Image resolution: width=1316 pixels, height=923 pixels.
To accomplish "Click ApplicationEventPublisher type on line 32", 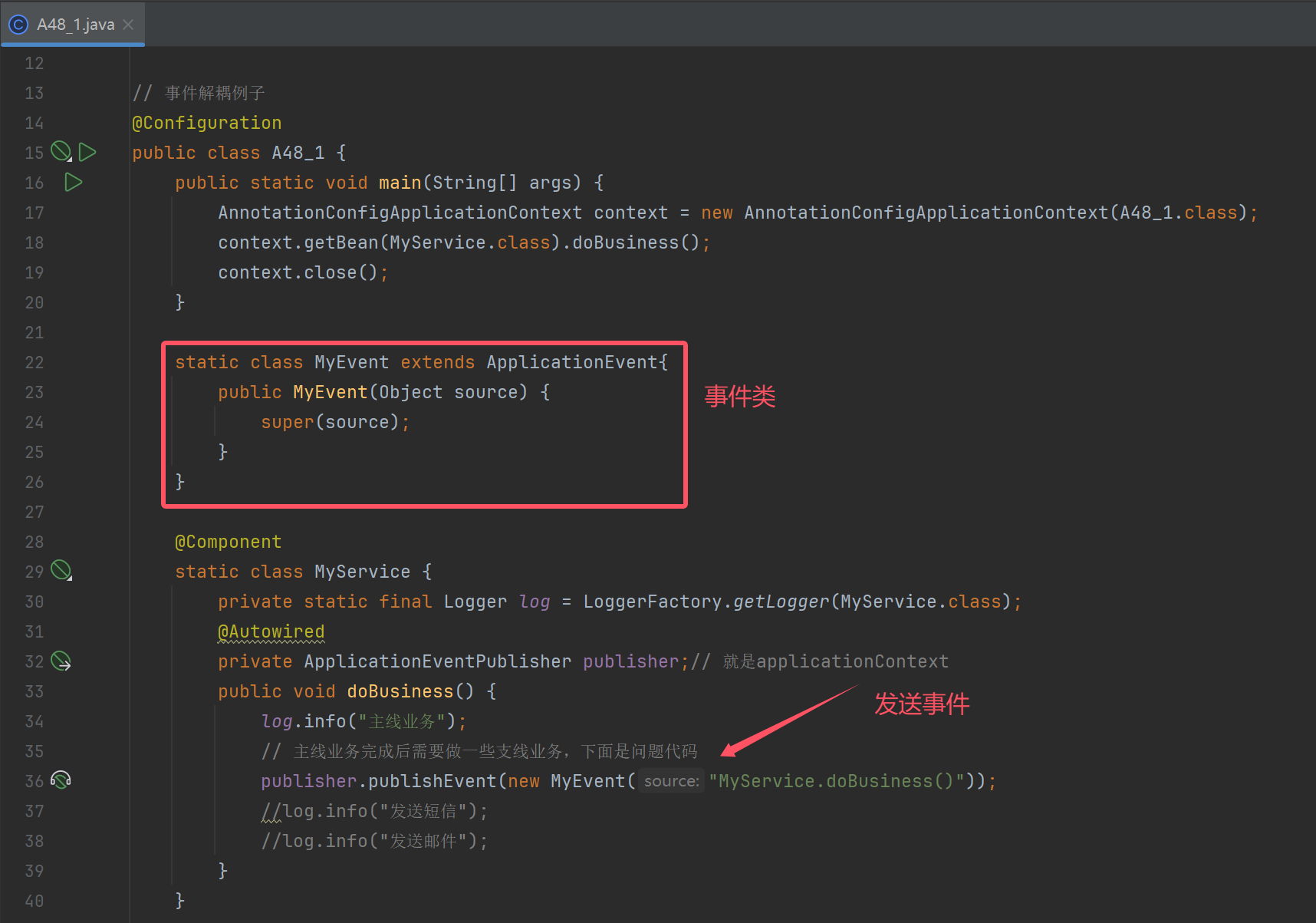I will tap(438, 661).
